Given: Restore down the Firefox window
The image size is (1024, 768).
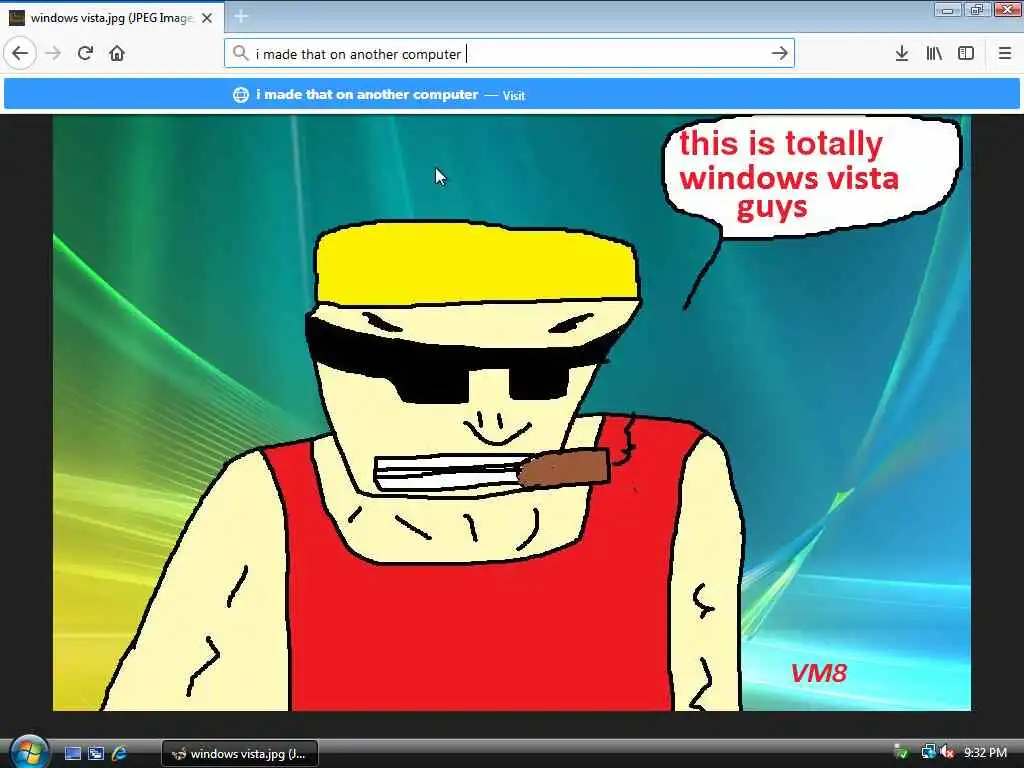Looking at the screenshot, I should pos(977,10).
